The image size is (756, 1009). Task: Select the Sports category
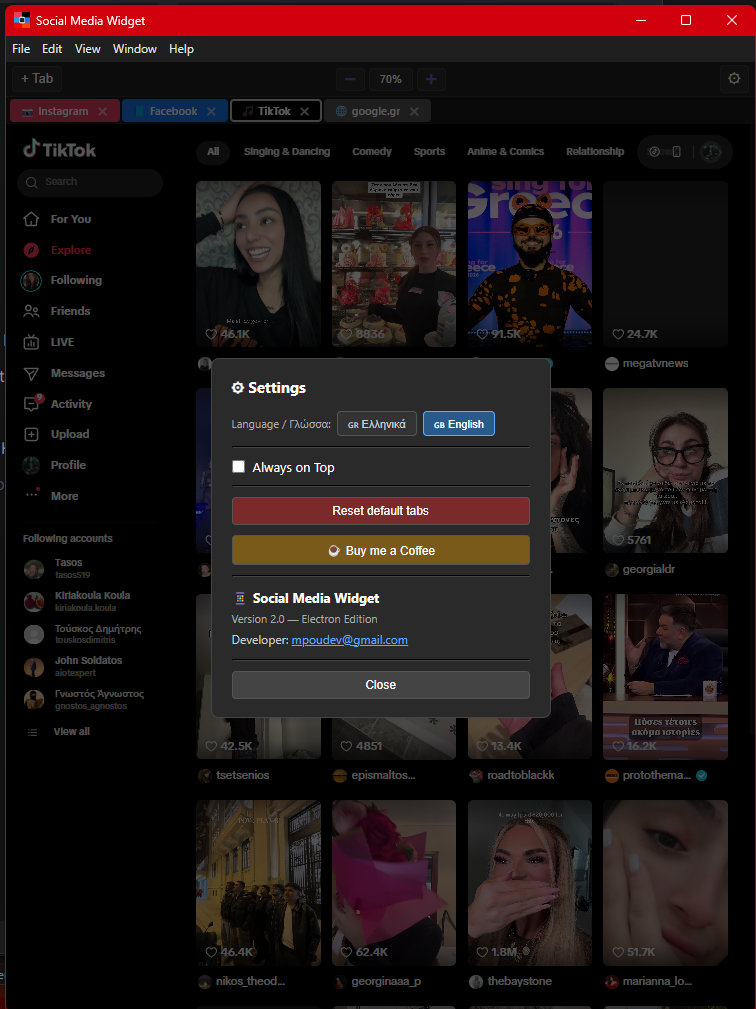point(429,152)
